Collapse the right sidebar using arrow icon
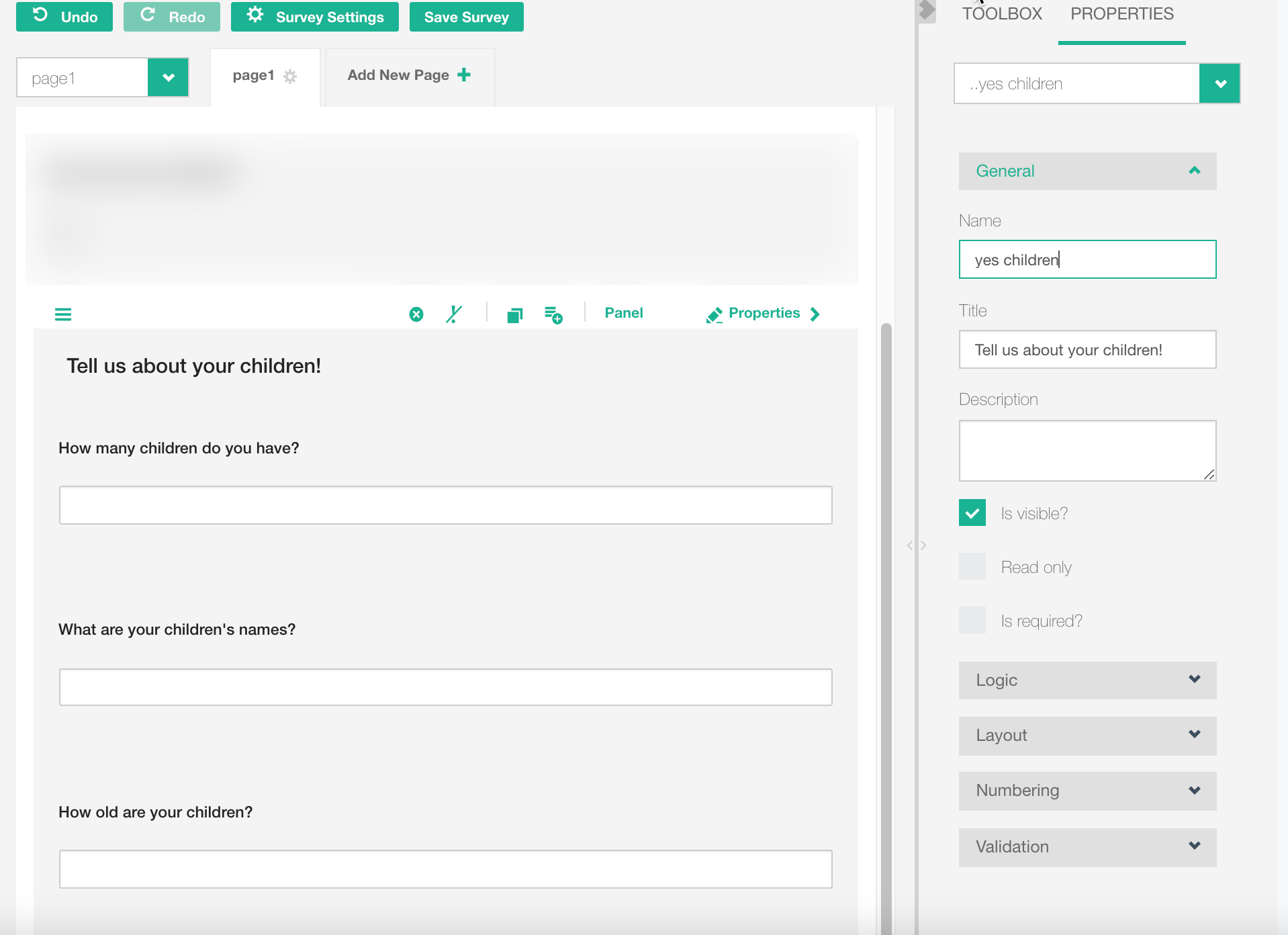 point(927,10)
